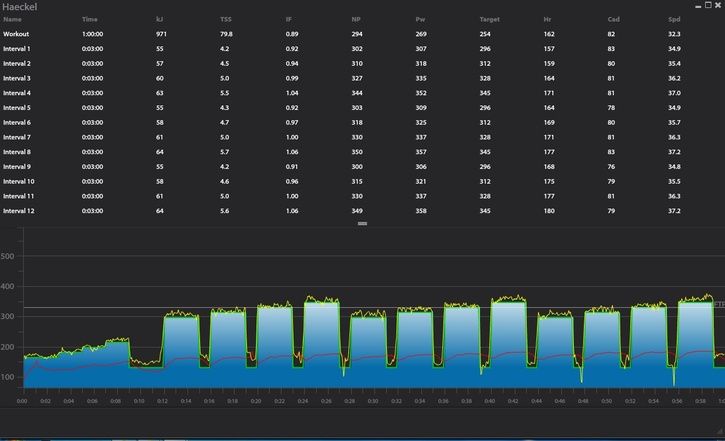Click the Cad column header
This screenshot has height=441, width=725.
click(613, 19)
